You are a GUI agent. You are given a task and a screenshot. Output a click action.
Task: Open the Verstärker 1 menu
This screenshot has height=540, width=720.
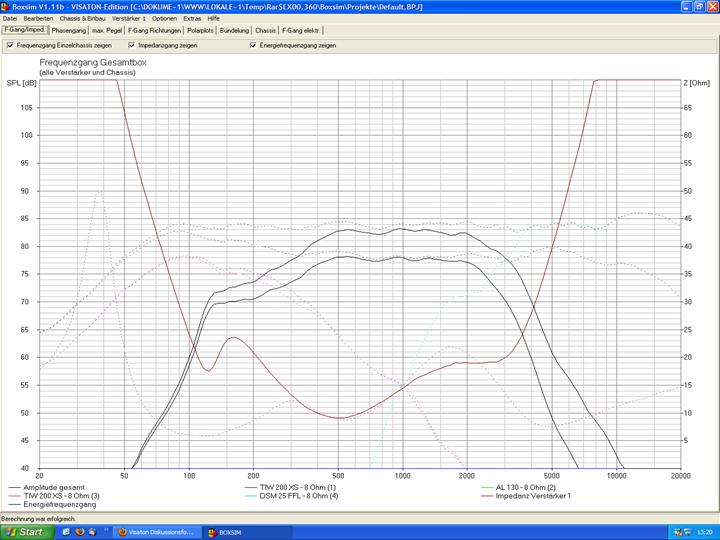(x=129, y=18)
